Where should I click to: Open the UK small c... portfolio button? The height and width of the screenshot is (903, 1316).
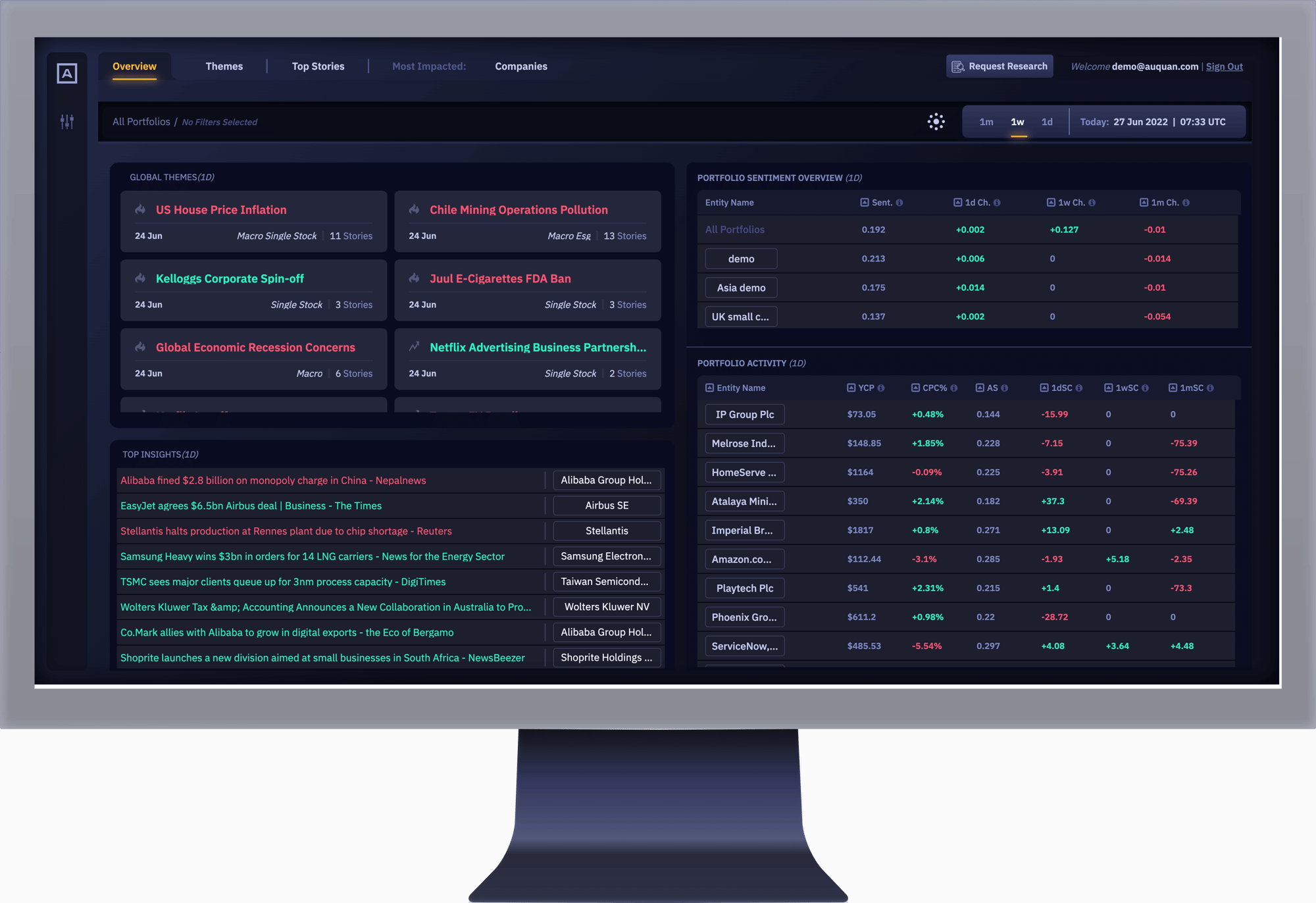tap(741, 317)
